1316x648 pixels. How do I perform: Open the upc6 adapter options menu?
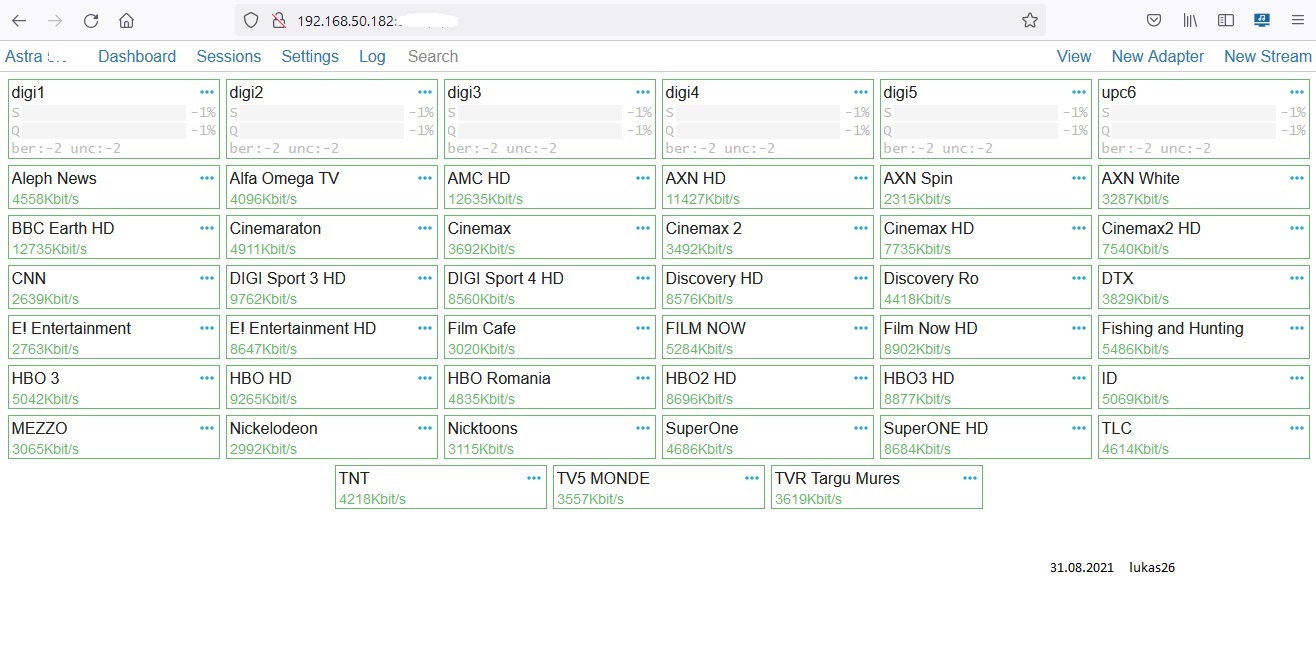click(x=1297, y=92)
